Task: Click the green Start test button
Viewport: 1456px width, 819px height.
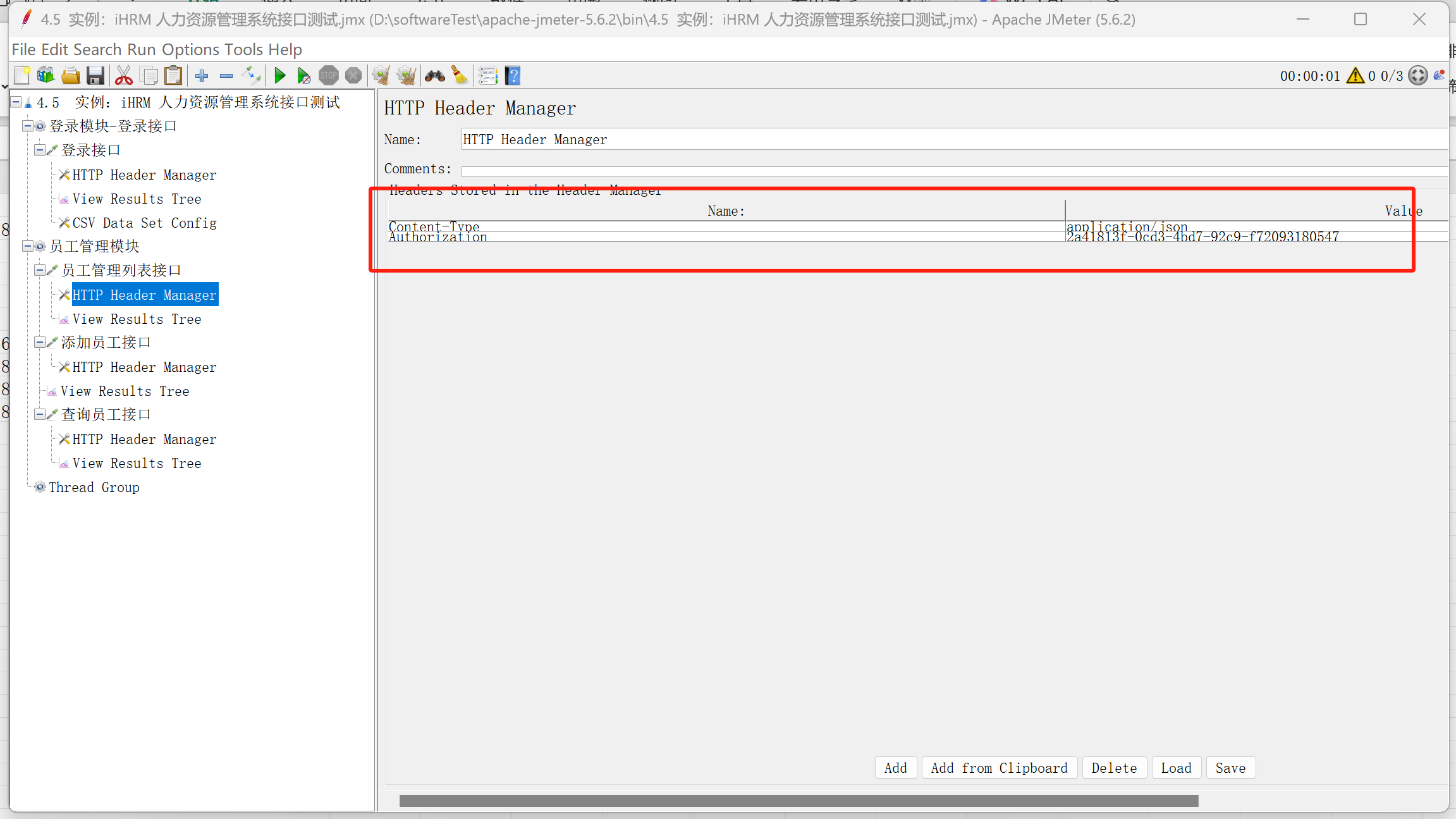Action: tap(279, 76)
